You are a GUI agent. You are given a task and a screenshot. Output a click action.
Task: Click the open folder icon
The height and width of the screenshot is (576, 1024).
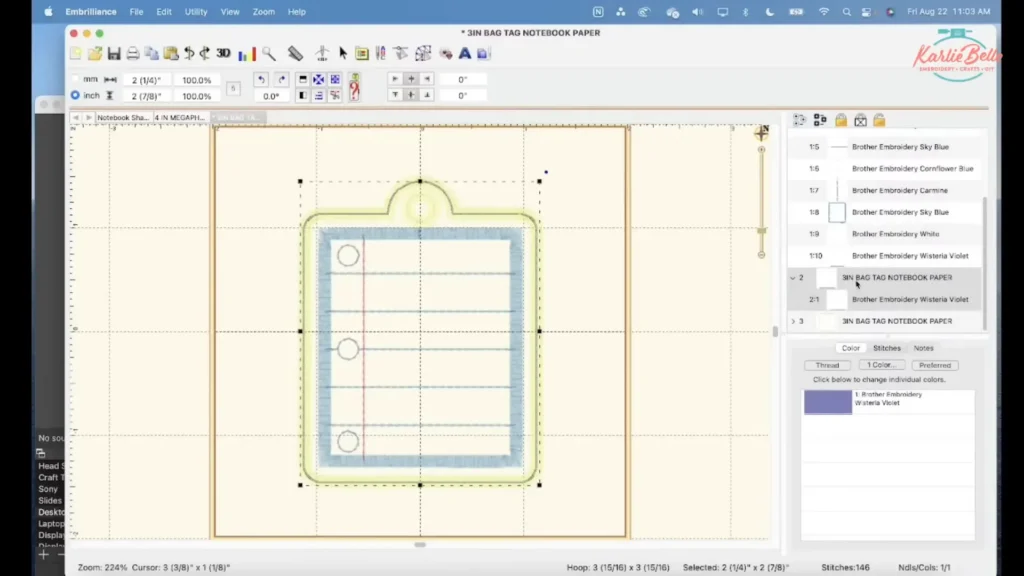(94, 53)
